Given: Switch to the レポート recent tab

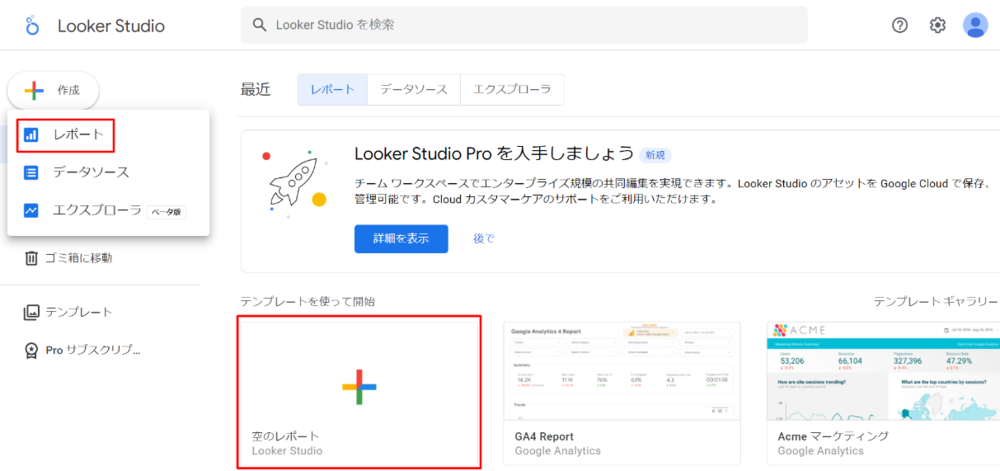Looking at the screenshot, I should click(x=332, y=90).
